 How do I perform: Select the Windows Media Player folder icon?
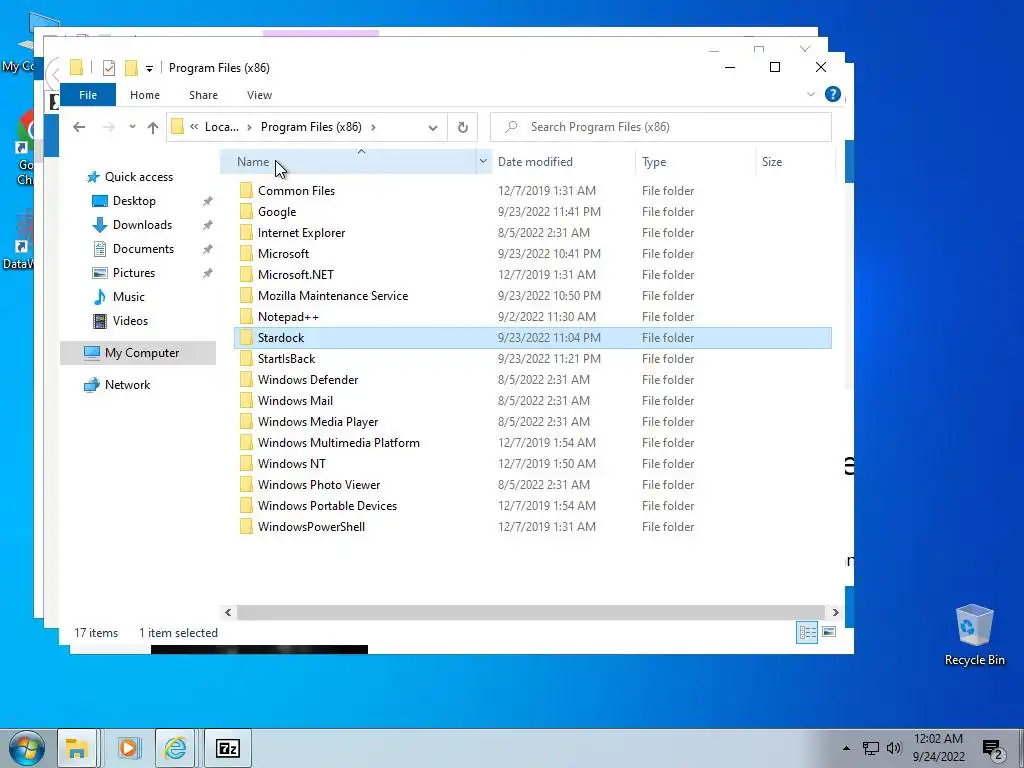(x=246, y=422)
